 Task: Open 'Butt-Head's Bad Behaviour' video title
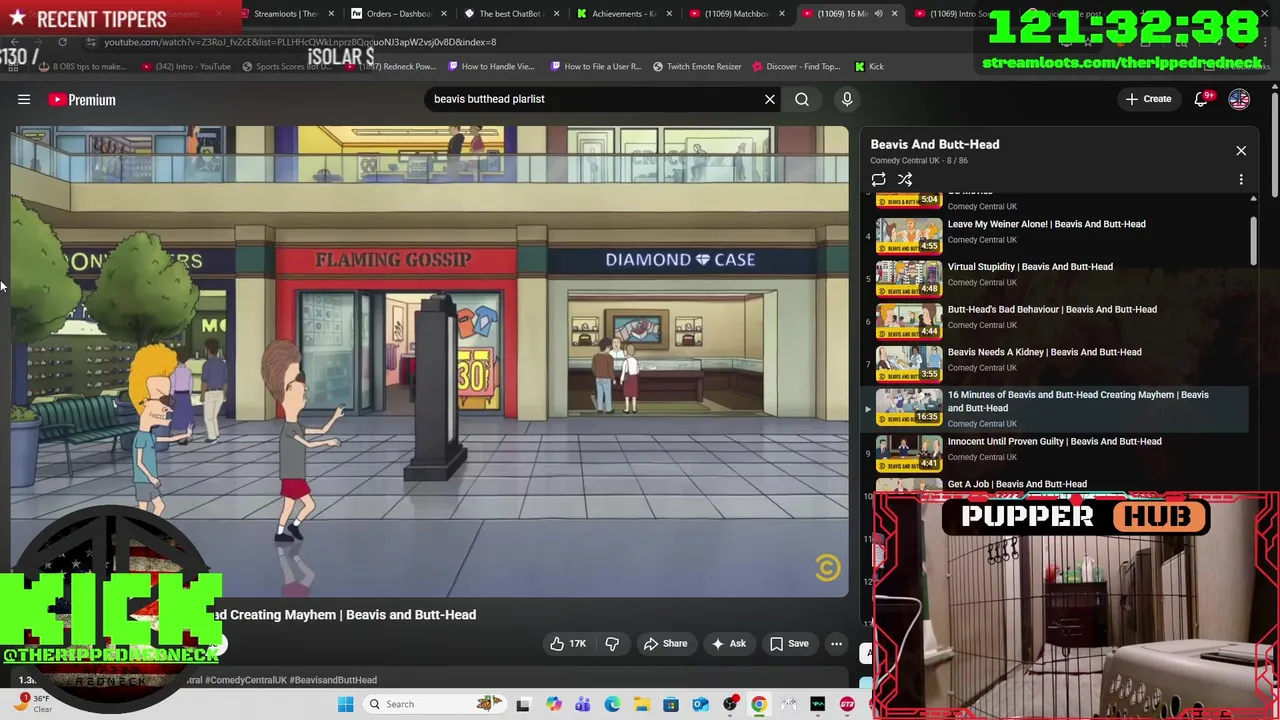click(1052, 310)
